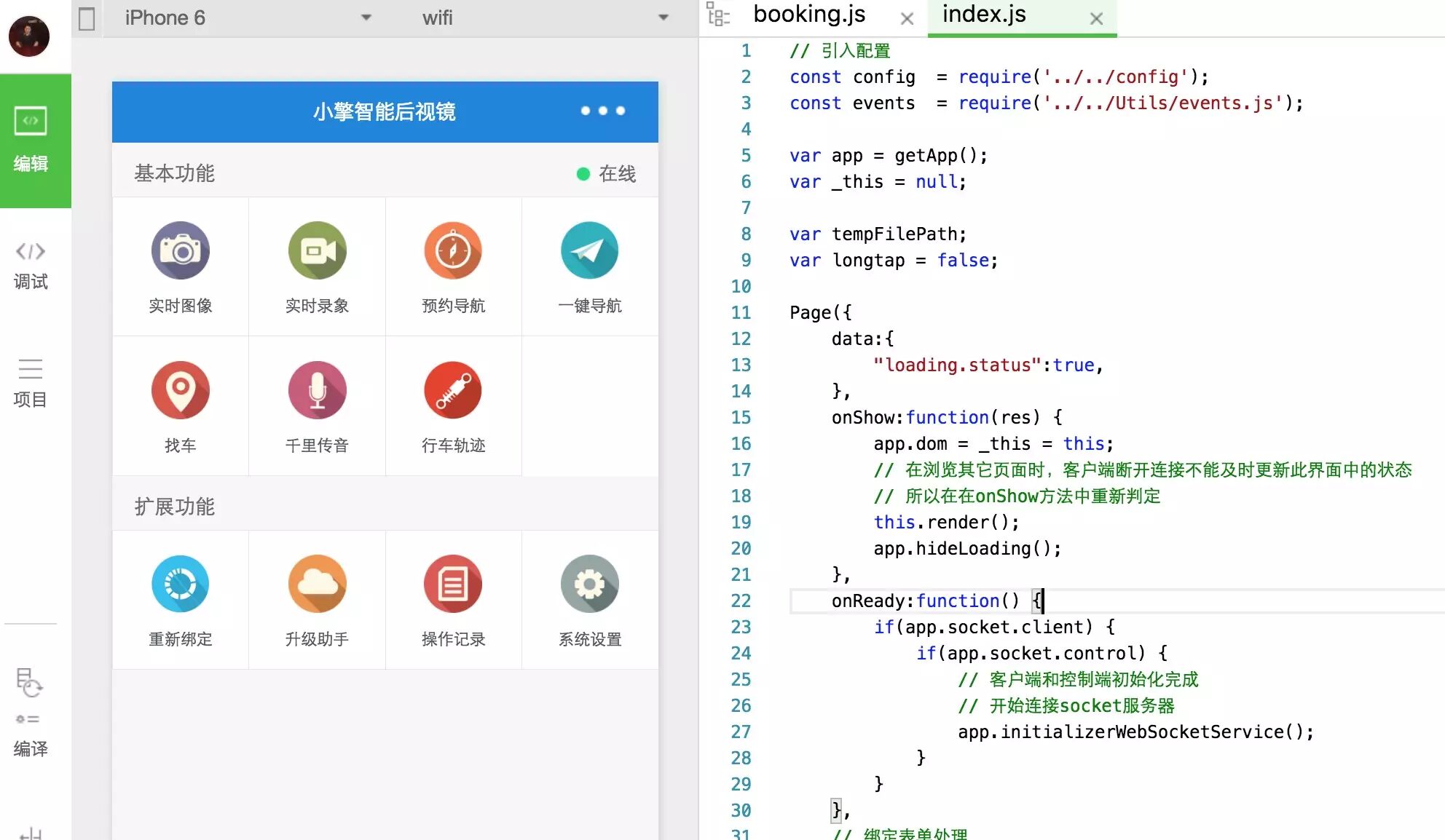The image size is (1445, 840).
Task: Tap the 预约导航 compass icon
Action: point(453,251)
